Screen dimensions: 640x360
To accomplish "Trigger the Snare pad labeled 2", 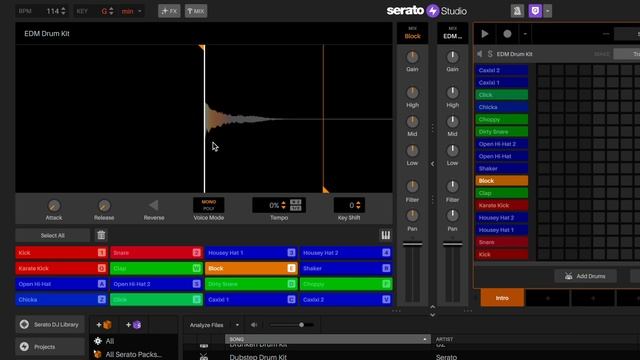I will 156,253.
